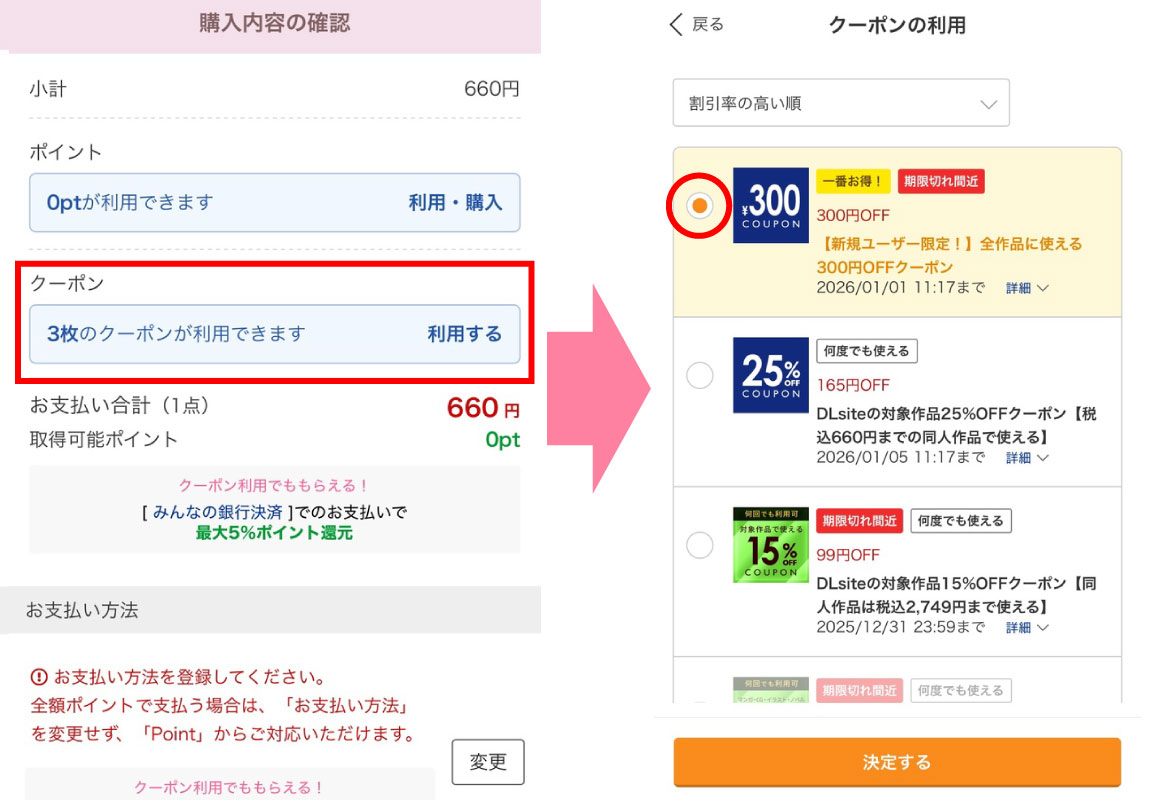
Task: Click the back chevron beside 戻る
Action: [x=677, y=25]
